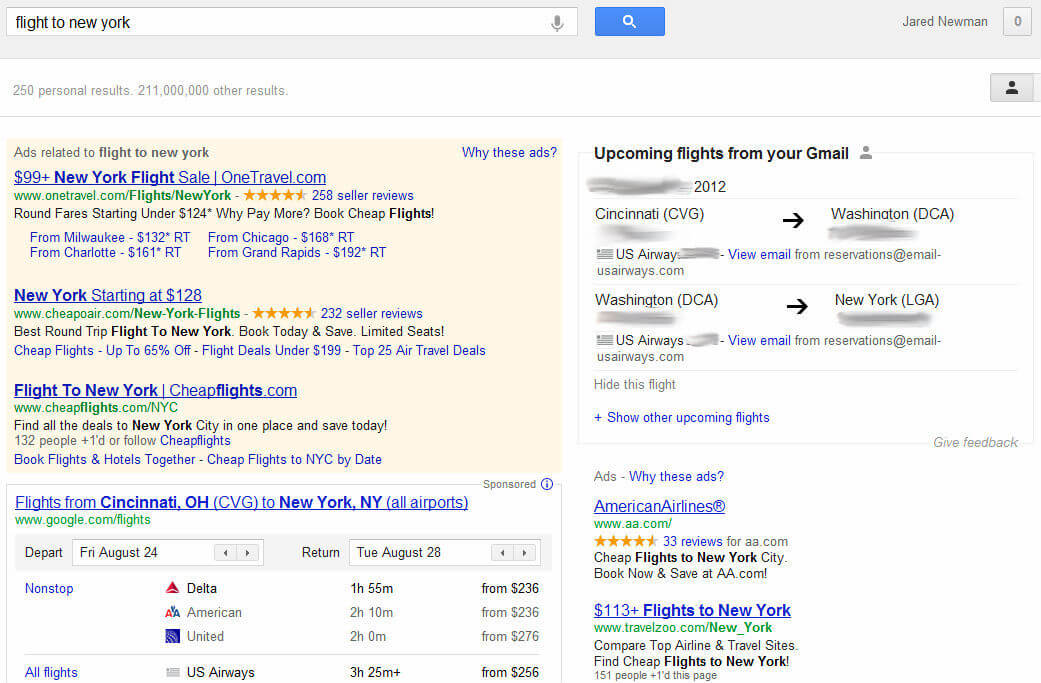Open $113+ Flights to New York ad
Viewport: 1041px width, 683px height.
pos(692,610)
